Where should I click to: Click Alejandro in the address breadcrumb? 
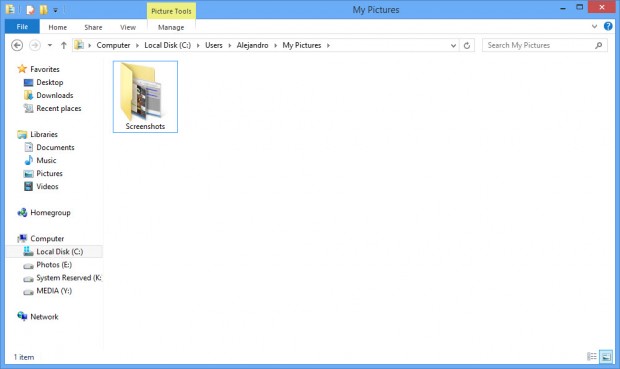252,45
